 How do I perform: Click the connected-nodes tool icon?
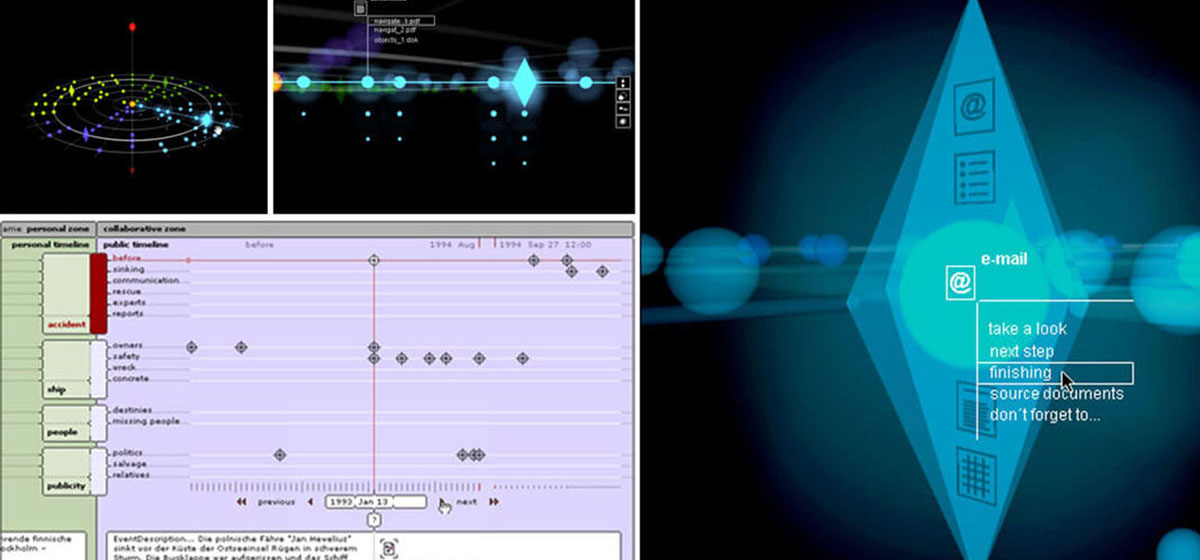623,109
